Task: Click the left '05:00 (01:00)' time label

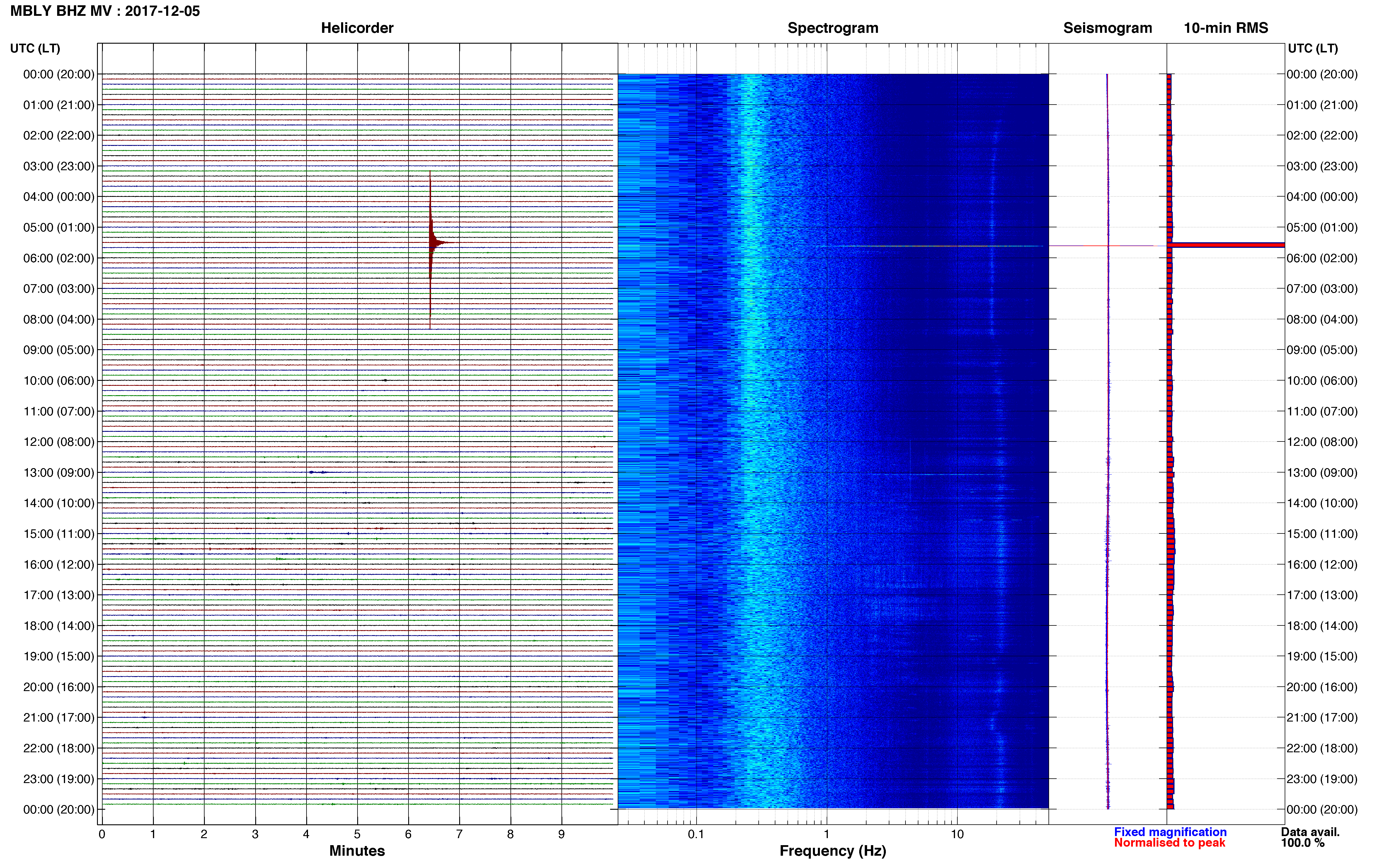Action: tap(59, 227)
